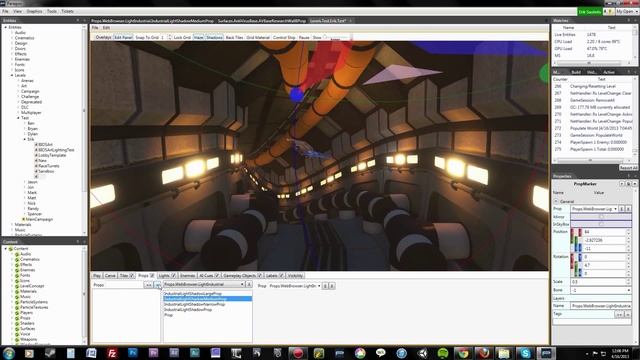This screenshot has width=640, height=360.
Task: Click Grid Material in toolbar
Action: pyautogui.click(x=258, y=37)
